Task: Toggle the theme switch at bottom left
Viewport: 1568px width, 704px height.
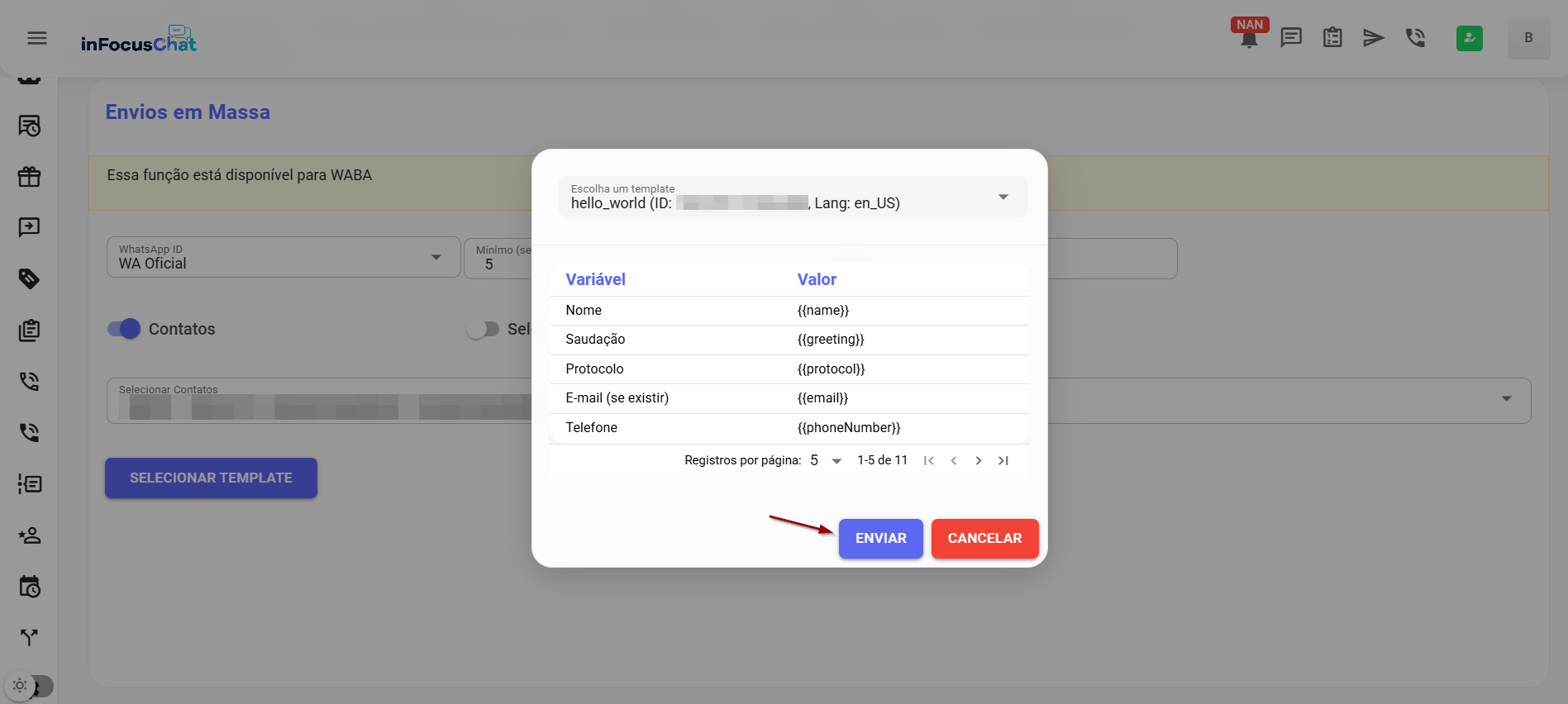Action: point(30,686)
